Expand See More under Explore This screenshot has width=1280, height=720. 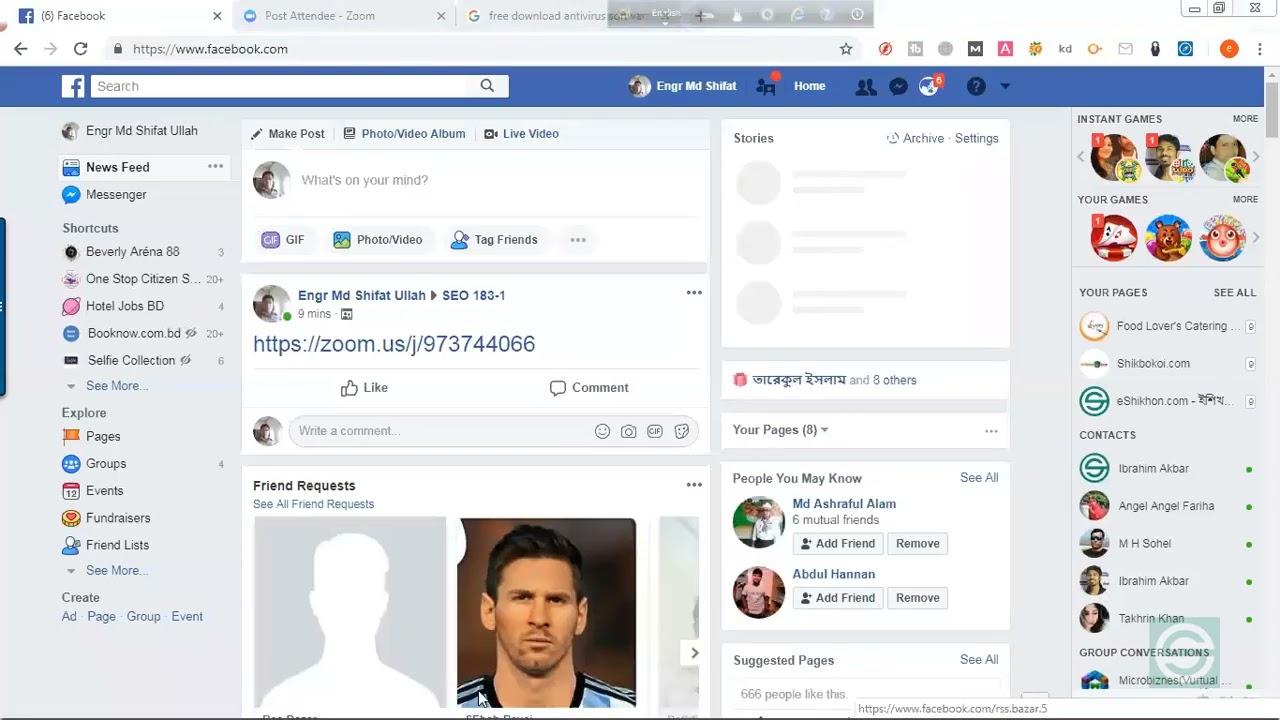(116, 571)
